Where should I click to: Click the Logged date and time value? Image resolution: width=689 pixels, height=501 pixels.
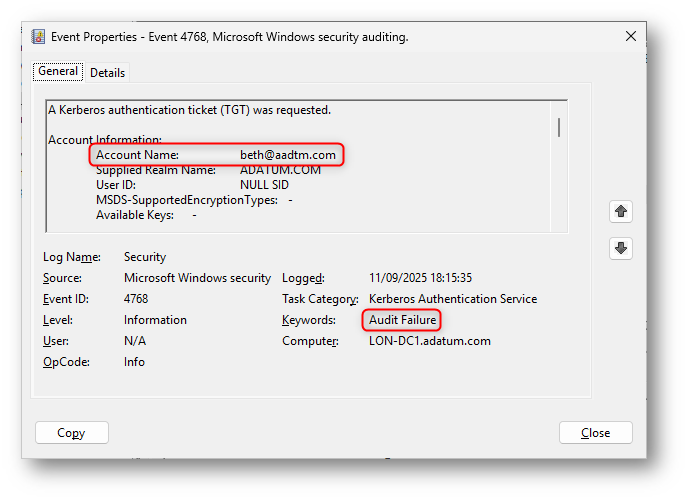pyautogui.click(x=420, y=278)
